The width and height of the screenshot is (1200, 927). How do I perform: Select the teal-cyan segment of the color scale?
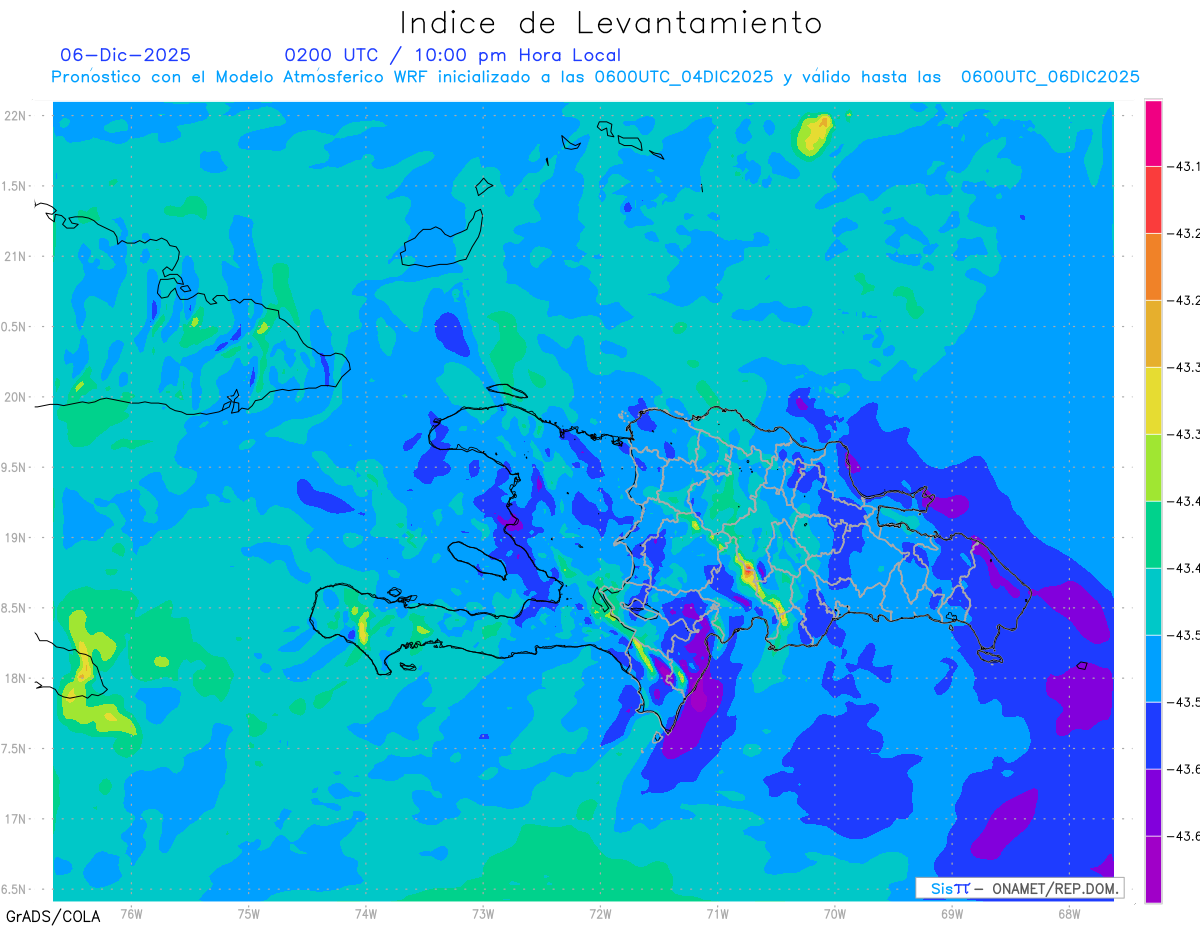click(1153, 602)
